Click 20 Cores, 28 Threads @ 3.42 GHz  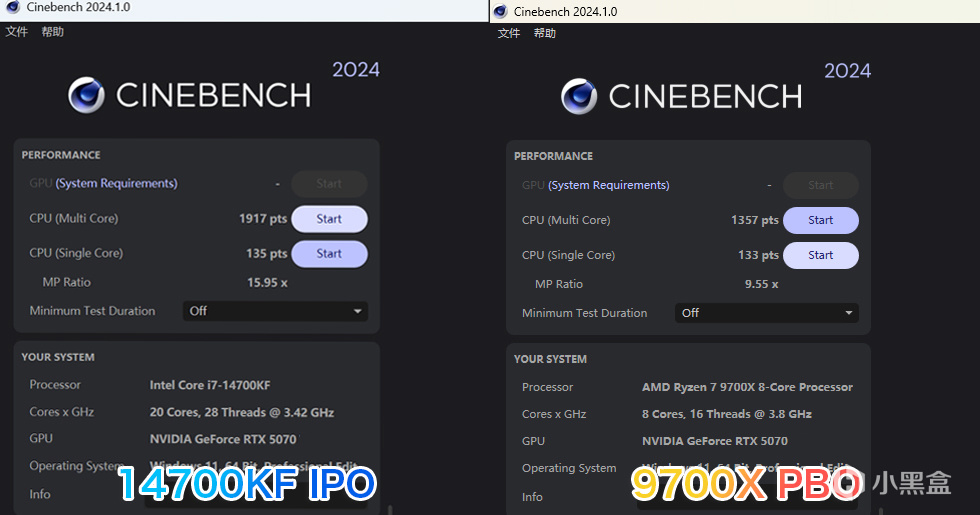point(242,412)
